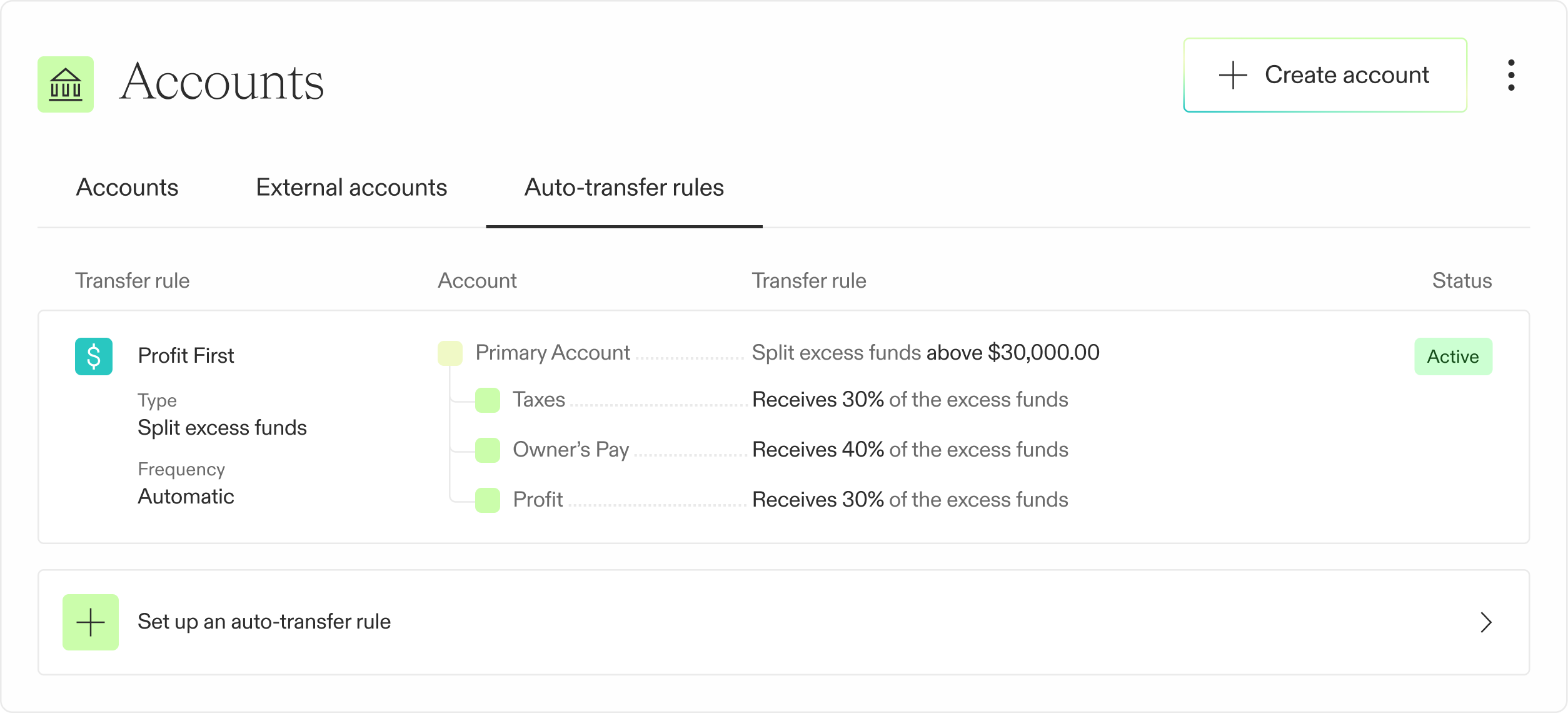The image size is (1568, 713).
Task: Open the Profit First rule name
Action: 186,356
